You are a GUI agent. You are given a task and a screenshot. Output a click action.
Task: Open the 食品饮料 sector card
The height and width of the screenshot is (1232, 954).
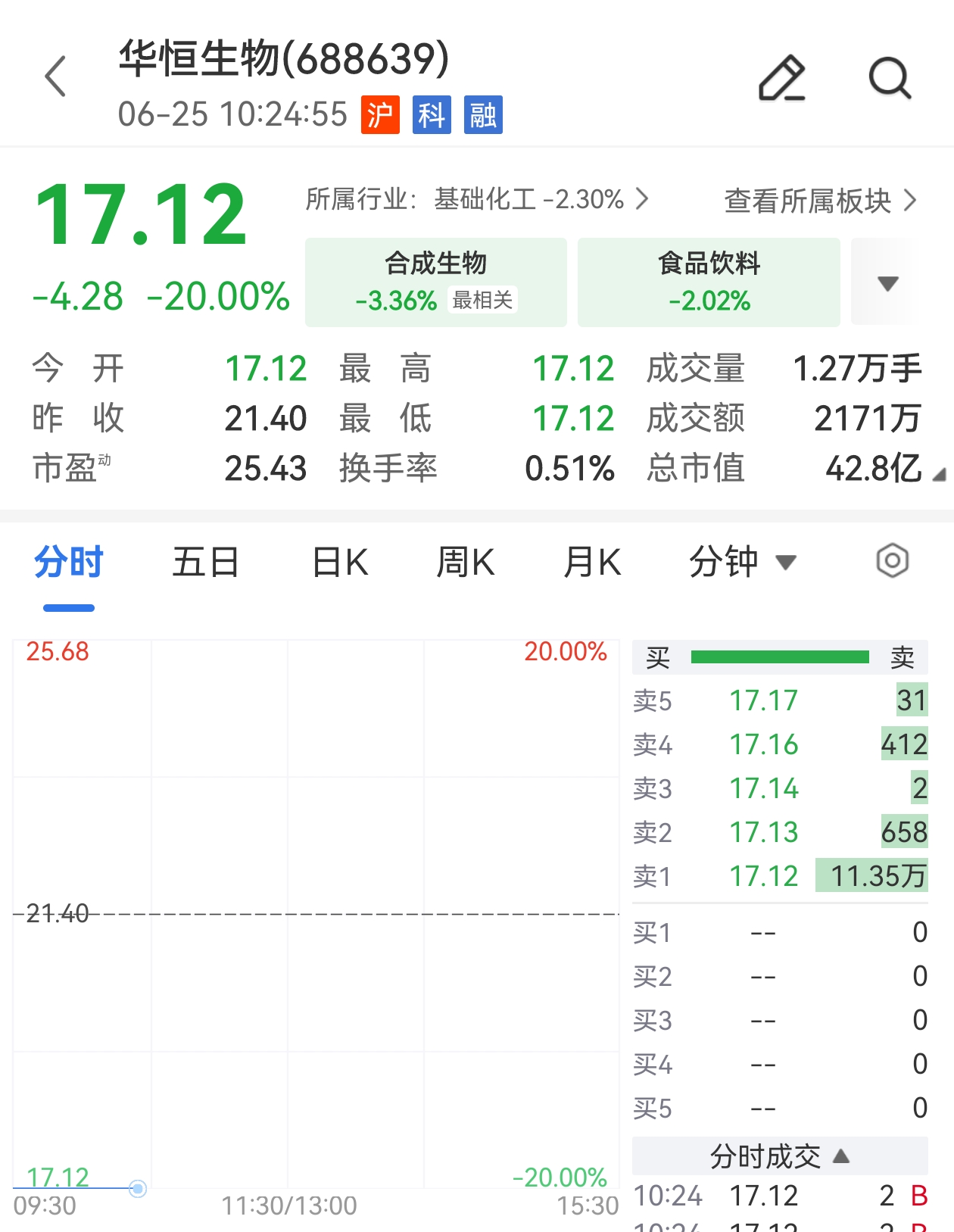(x=709, y=282)
